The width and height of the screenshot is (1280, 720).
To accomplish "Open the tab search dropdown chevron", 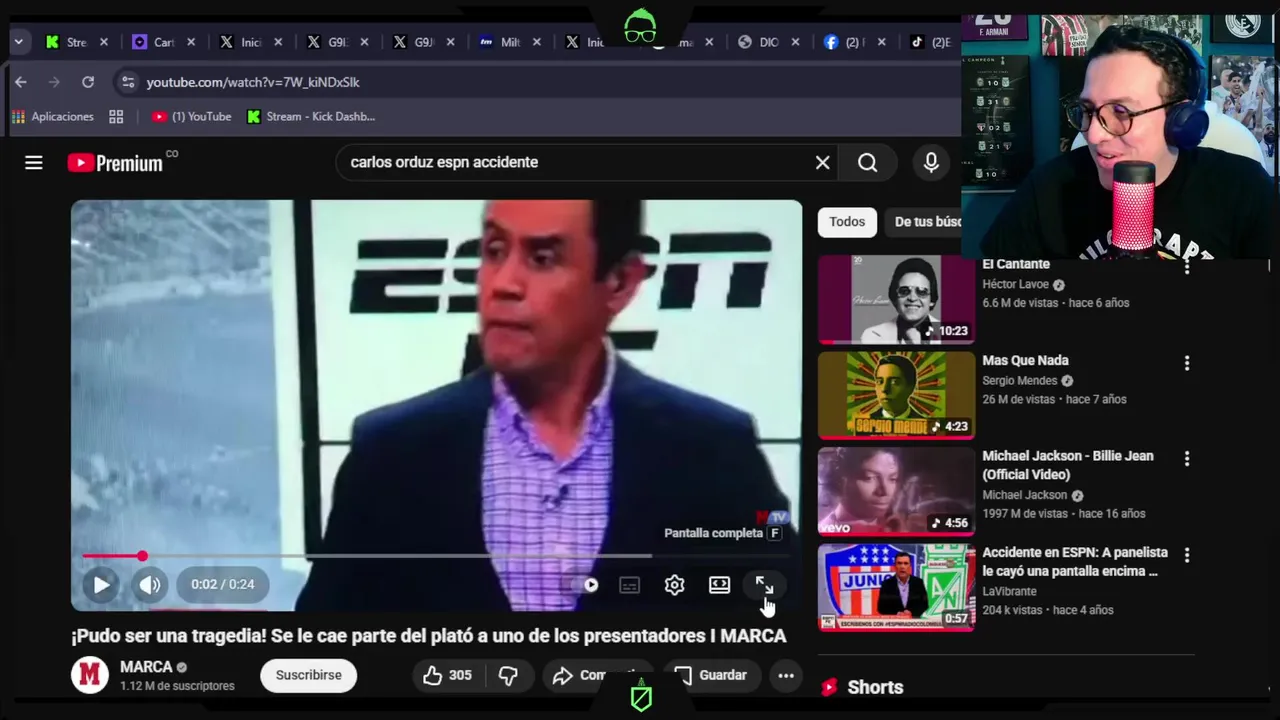I will tap(18, 42).
